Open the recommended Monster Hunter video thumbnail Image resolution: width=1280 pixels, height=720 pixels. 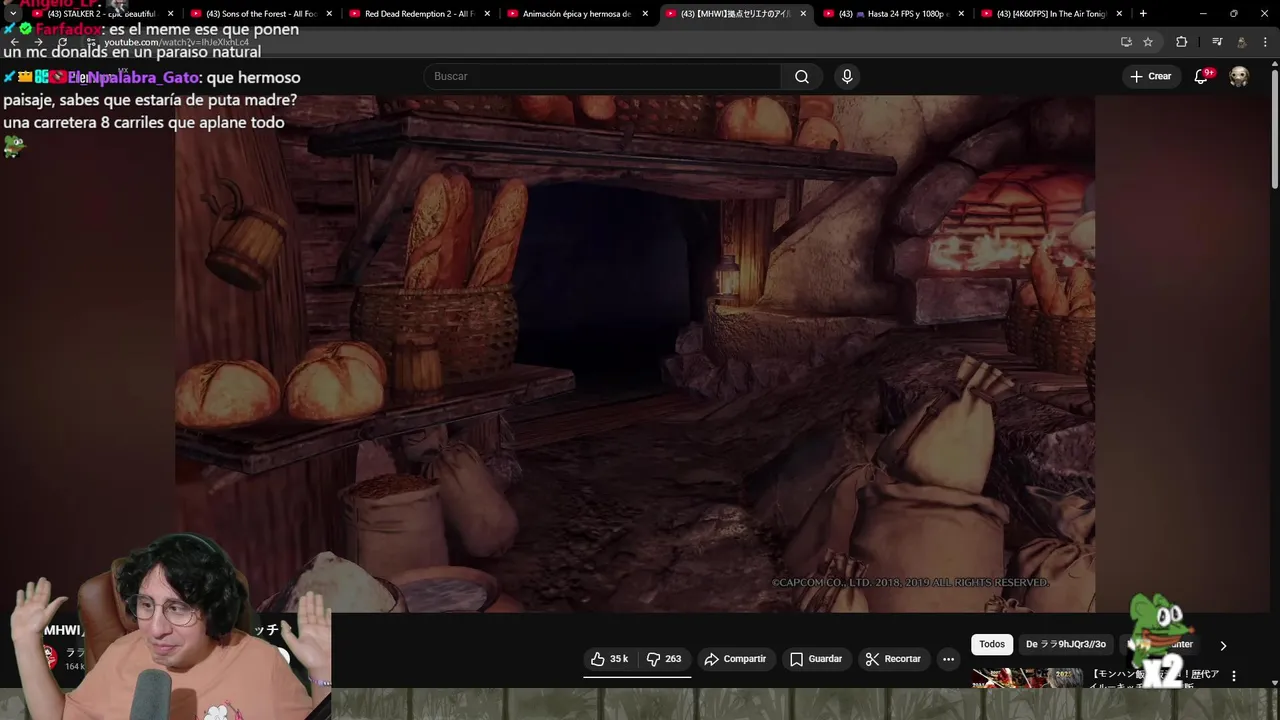coord(1027,678)
